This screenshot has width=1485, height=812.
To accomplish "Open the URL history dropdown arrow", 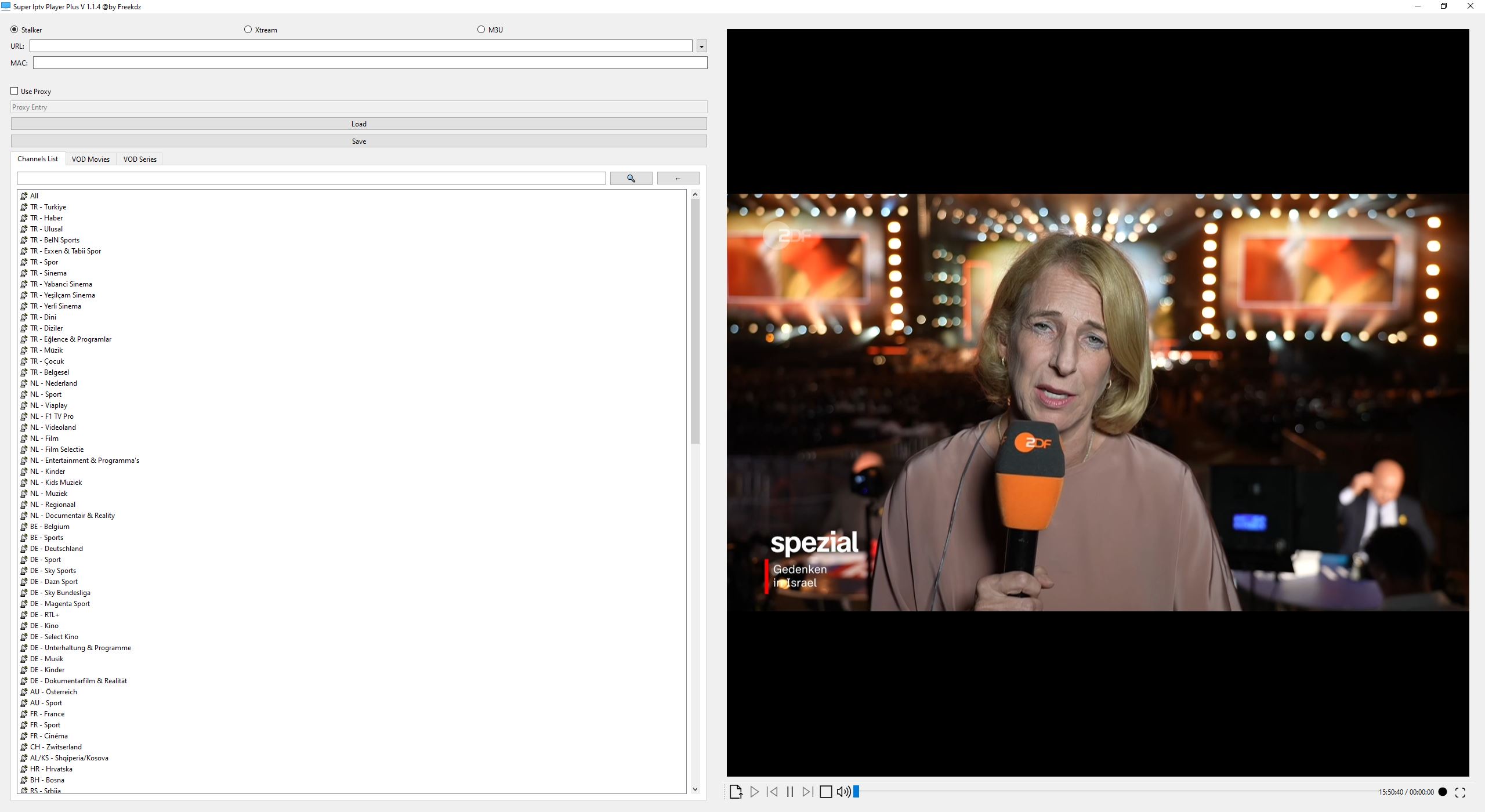I will pyautogui.click(x=701, y=46).
